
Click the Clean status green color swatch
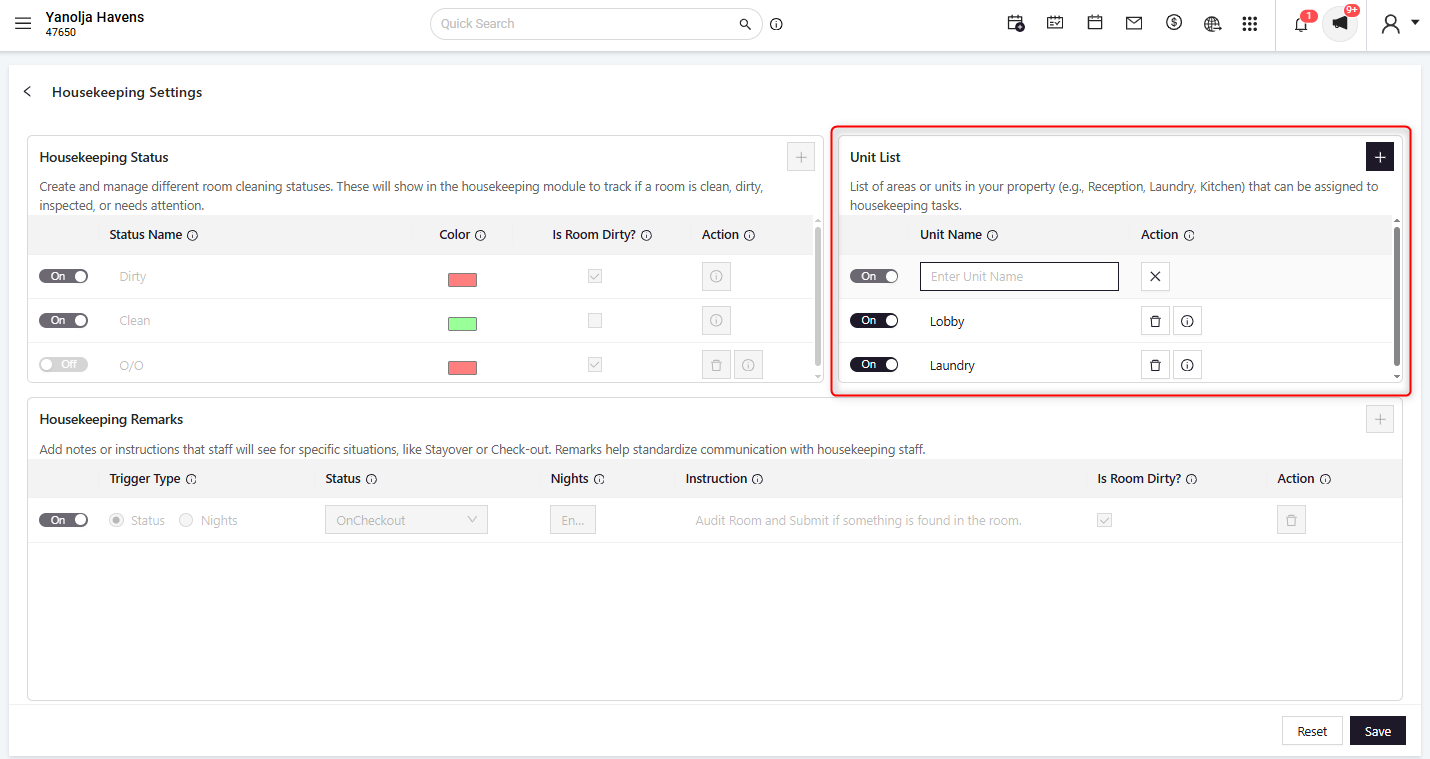click(462, 324)
